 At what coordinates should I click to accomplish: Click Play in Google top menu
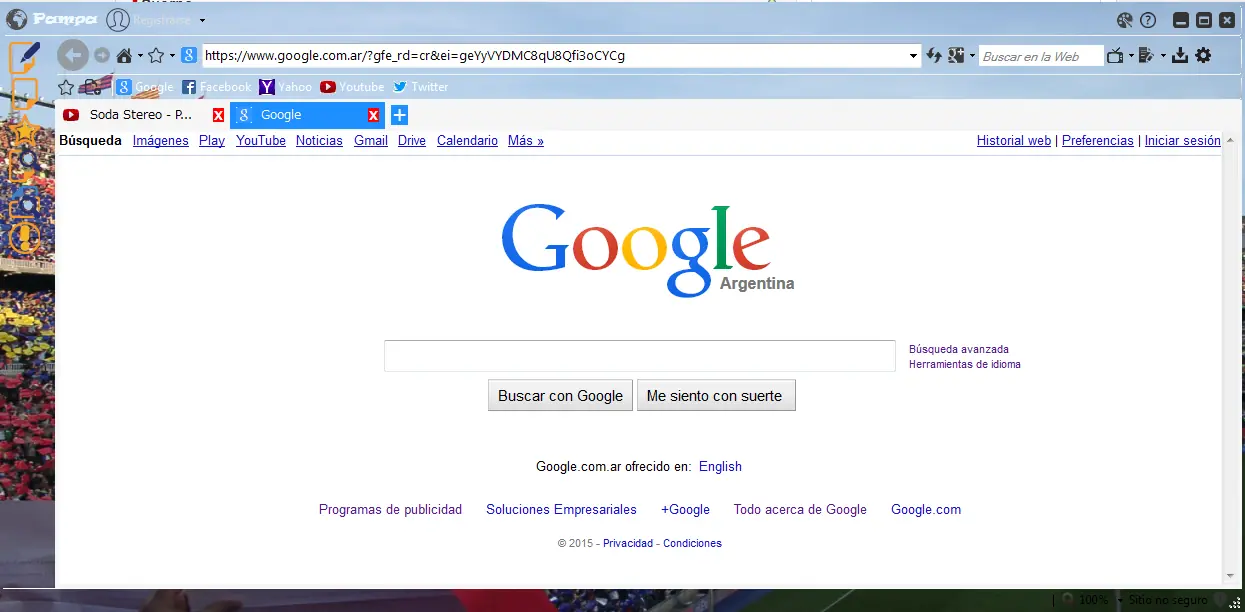click(212, 141)
